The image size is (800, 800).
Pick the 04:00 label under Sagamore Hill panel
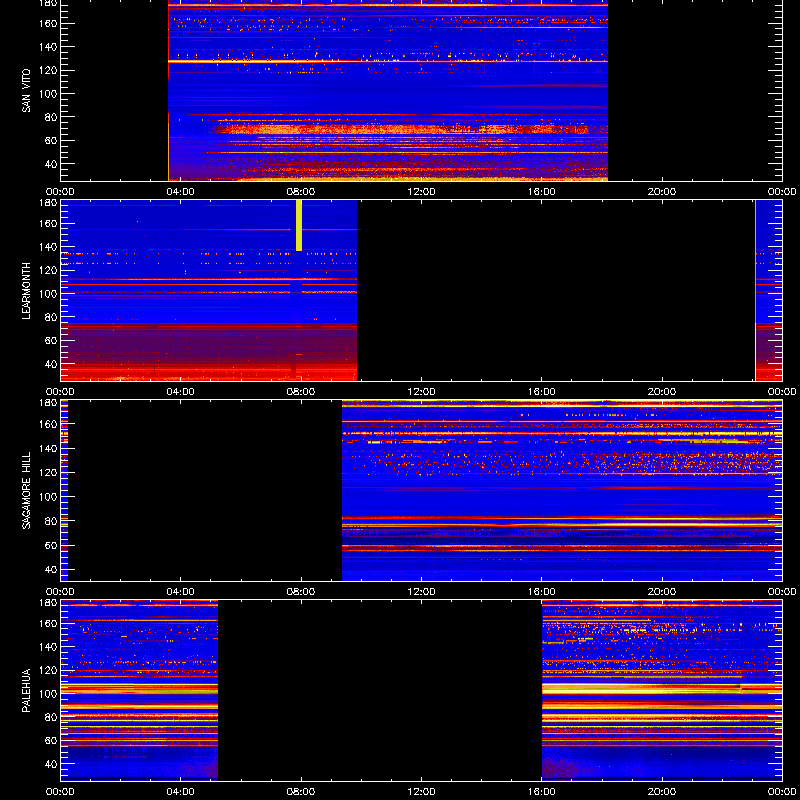pos(181,592)
